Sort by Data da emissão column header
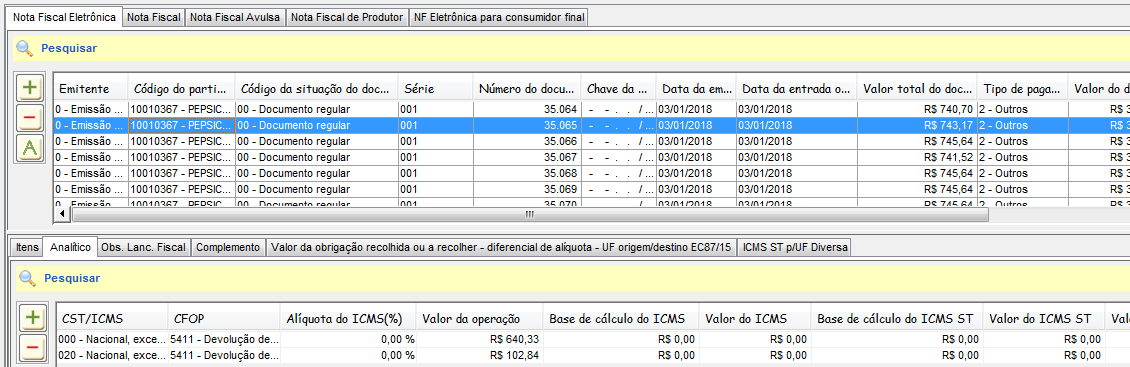1130x367 pixels. pos(696,89)
